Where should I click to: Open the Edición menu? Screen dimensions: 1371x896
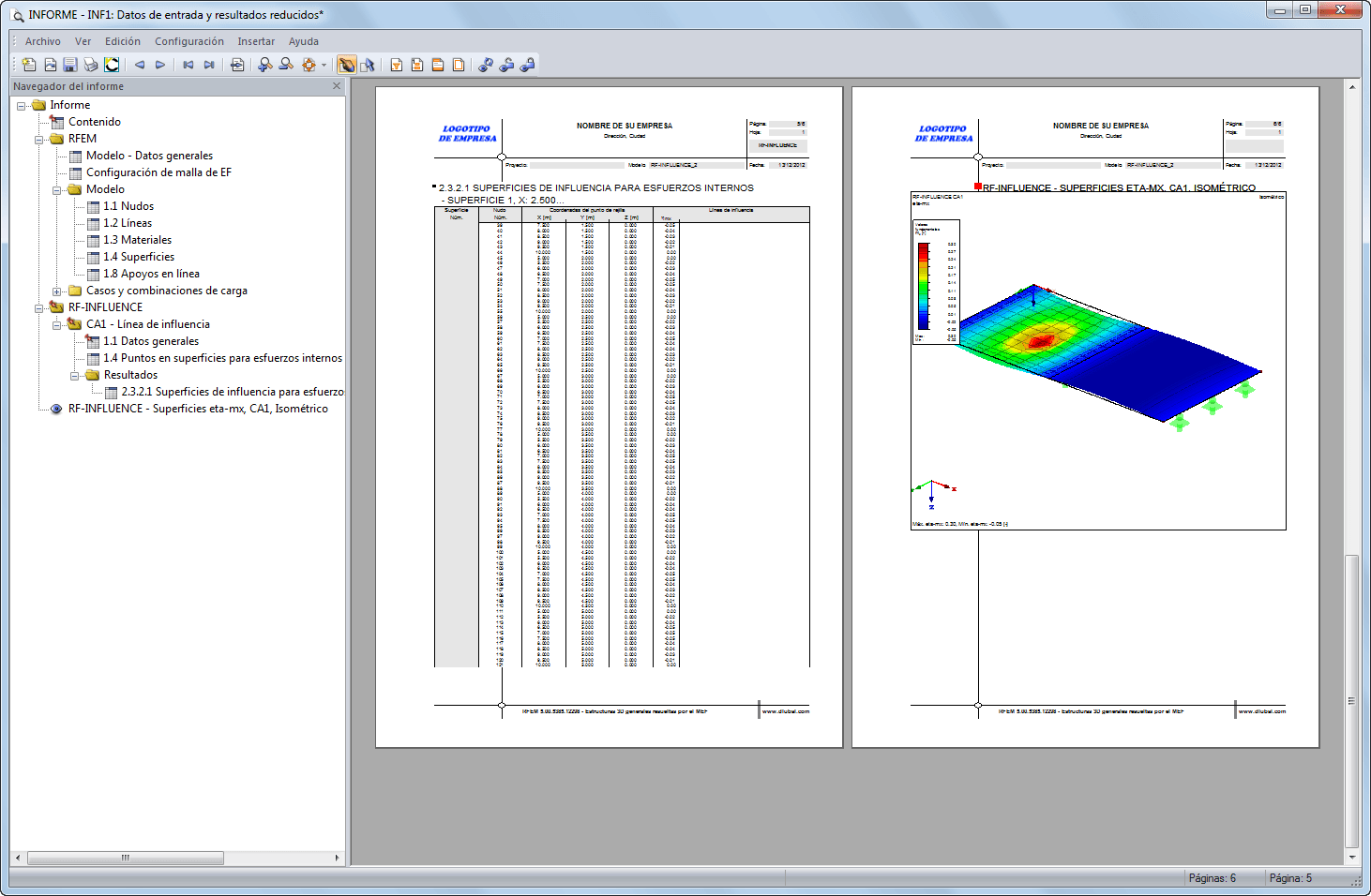pyautogui.click(x=123, y=41)
